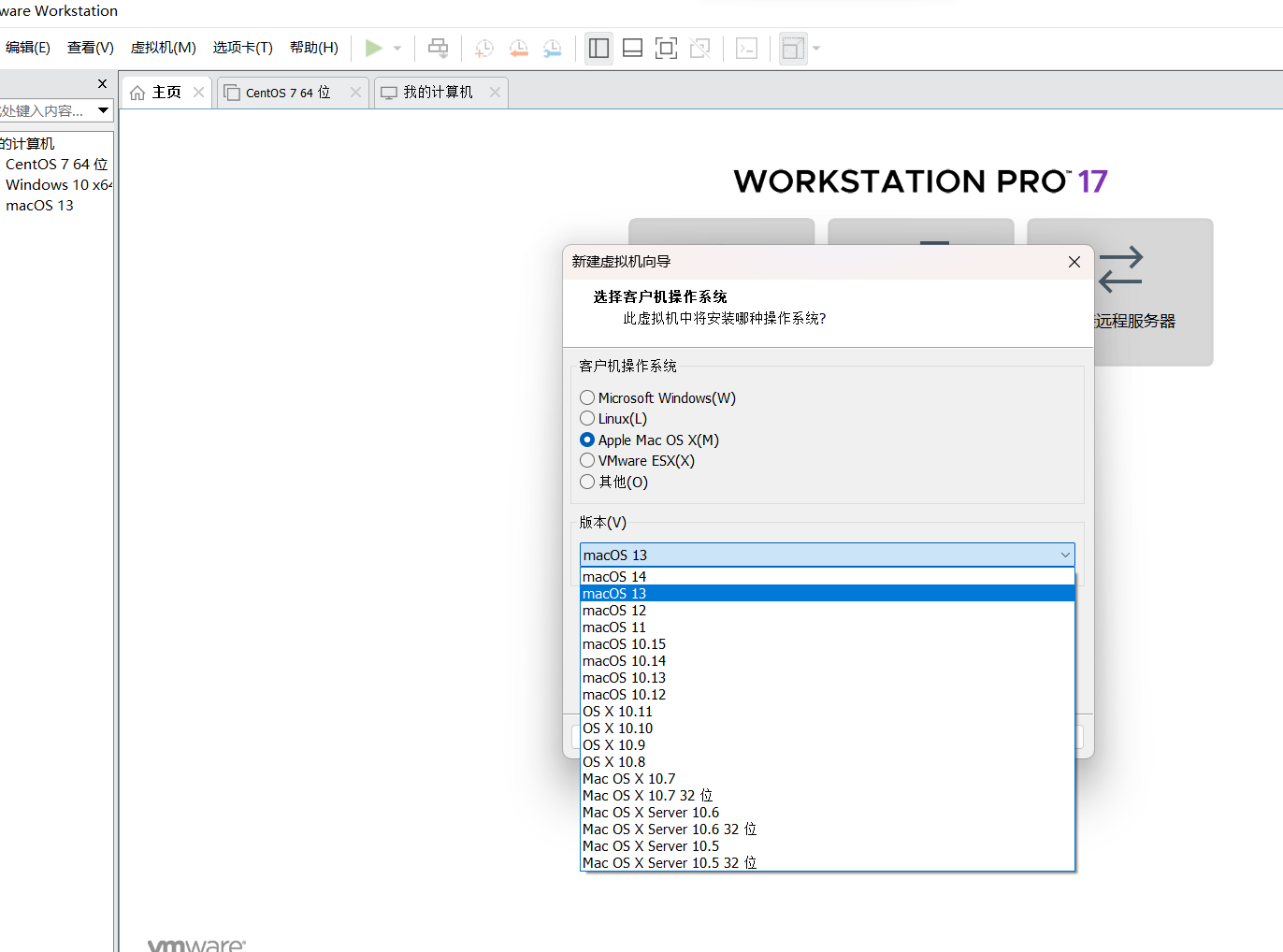
Task: Pick Mac OS X Server 10.5 32 位
Action: 828,863
